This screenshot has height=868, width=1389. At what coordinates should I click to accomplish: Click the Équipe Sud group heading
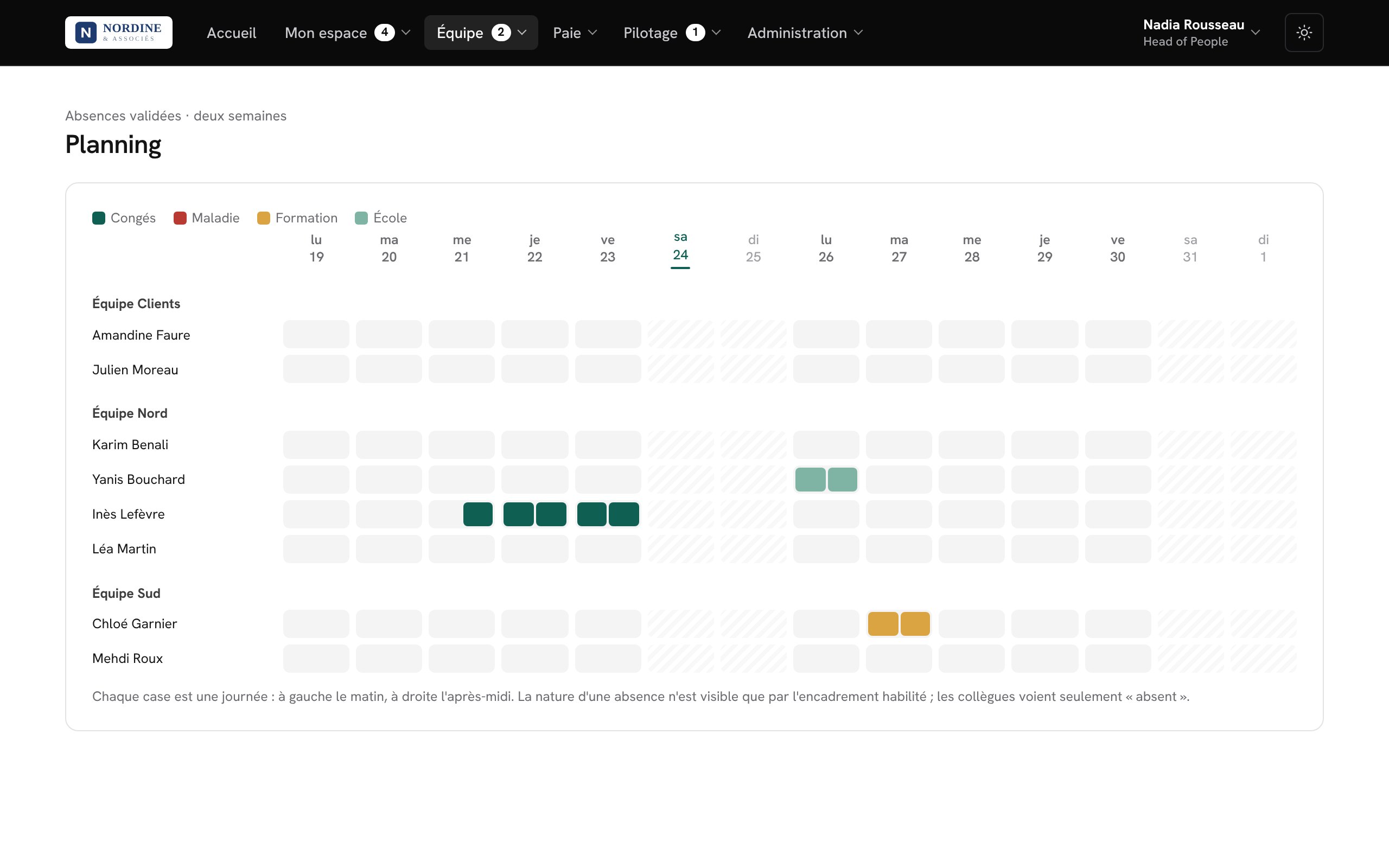pyautogui.click(x=126, y=593)
